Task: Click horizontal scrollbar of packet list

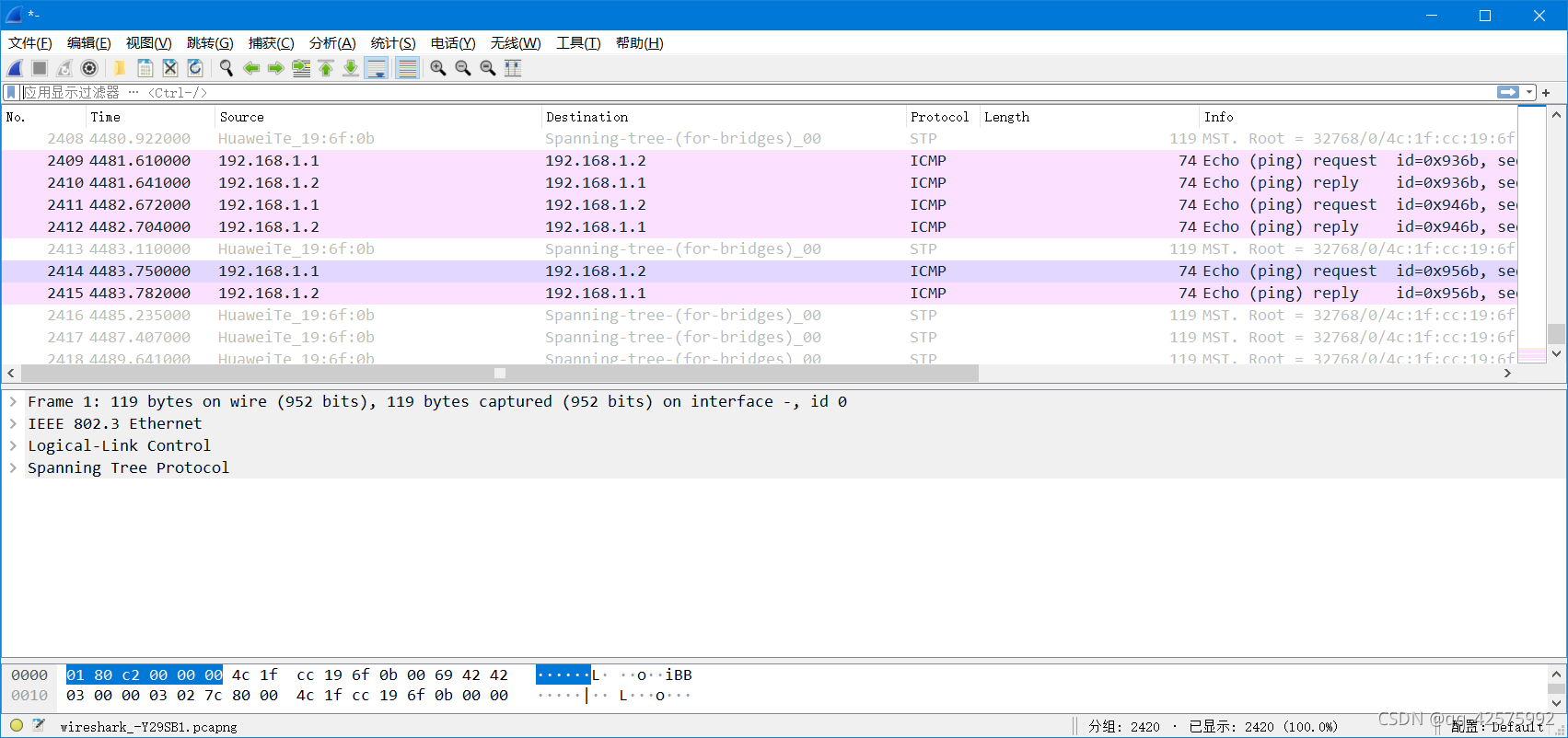Action: pyautogui.click(x=499, y=373)
